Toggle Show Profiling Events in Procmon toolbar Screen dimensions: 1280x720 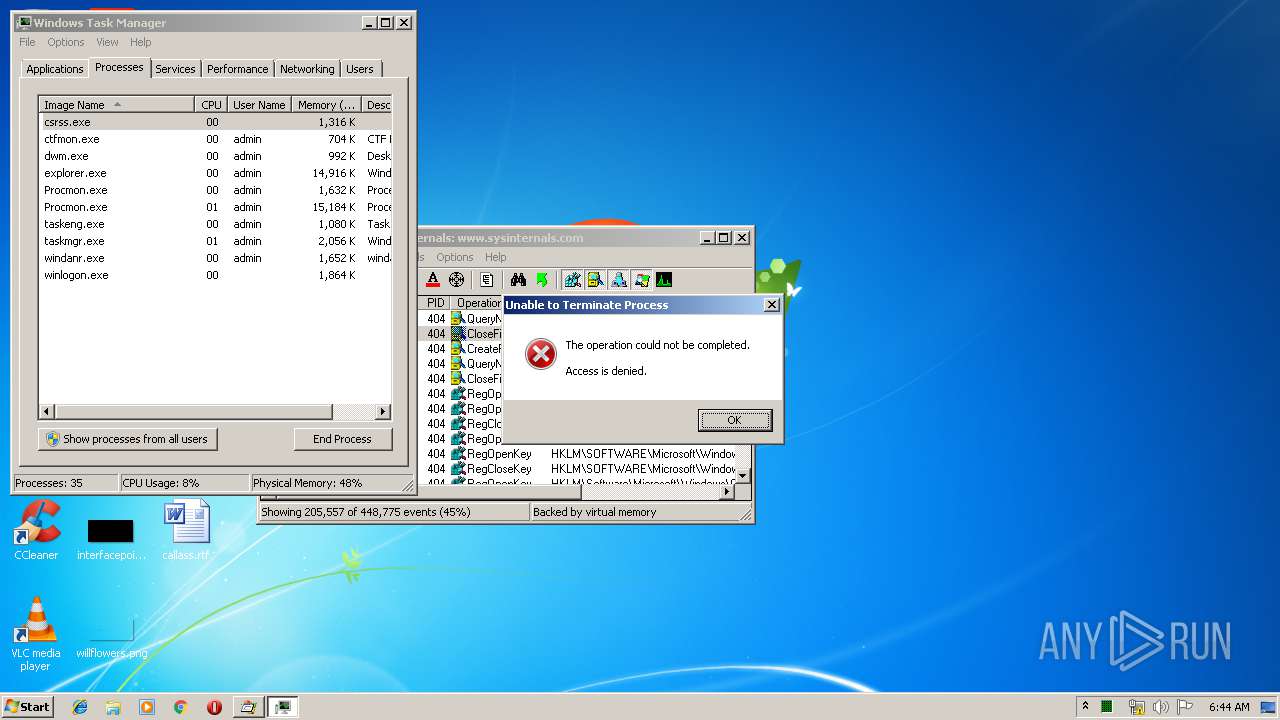[x=664, y=280]
